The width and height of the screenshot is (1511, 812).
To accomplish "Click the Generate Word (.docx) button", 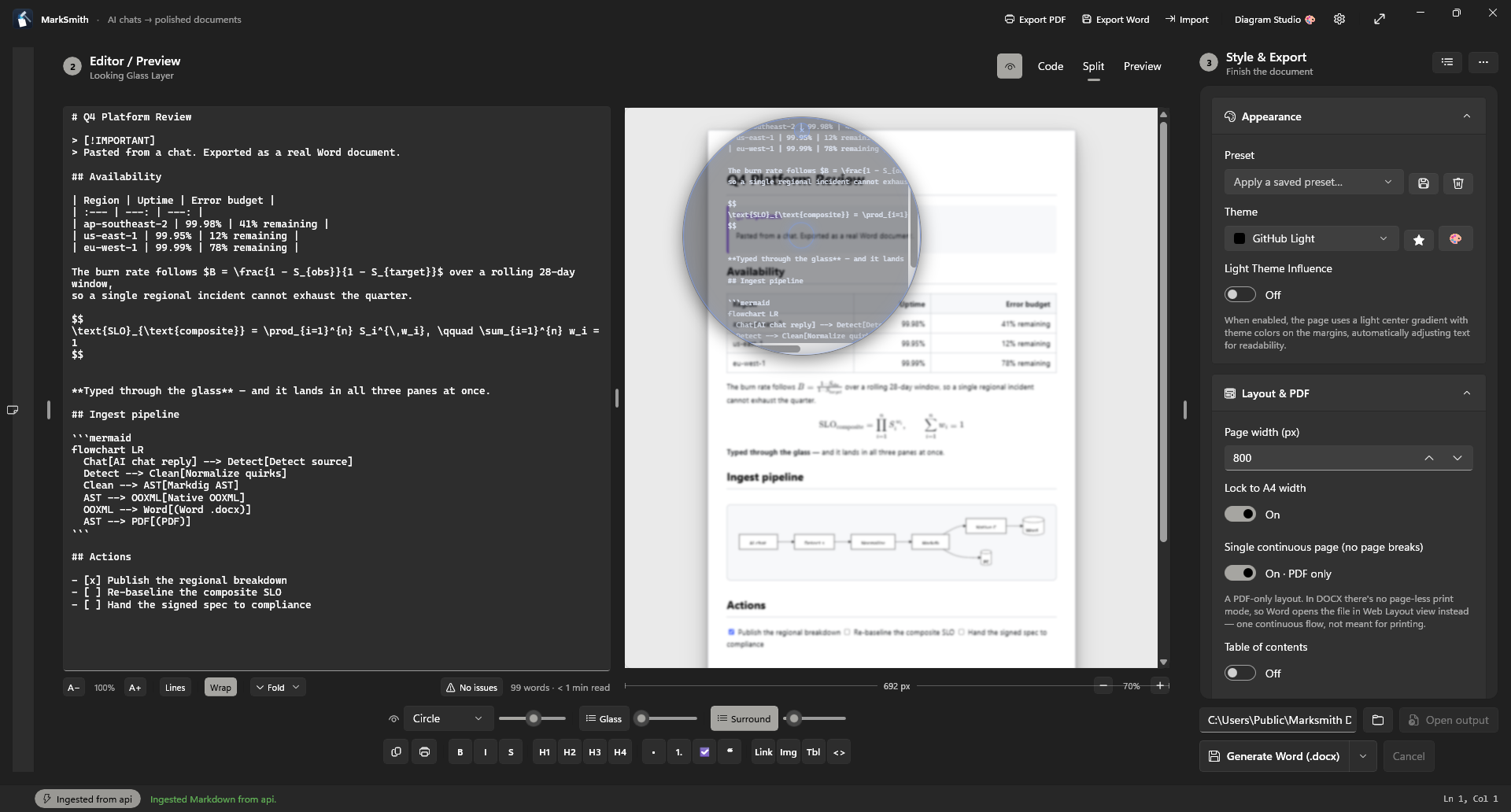I will tap(1275, 756).
